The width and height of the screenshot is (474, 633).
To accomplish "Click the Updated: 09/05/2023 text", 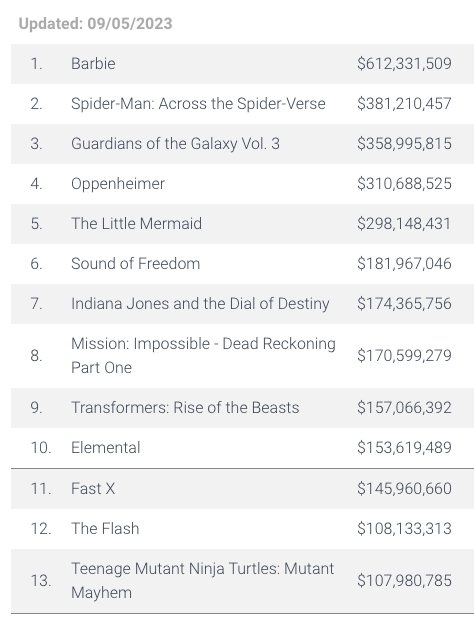I will (x=95, y=24).
